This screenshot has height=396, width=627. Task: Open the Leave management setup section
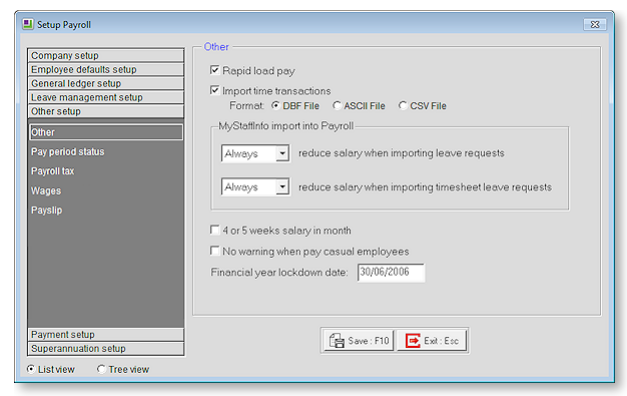click(106, 97)
